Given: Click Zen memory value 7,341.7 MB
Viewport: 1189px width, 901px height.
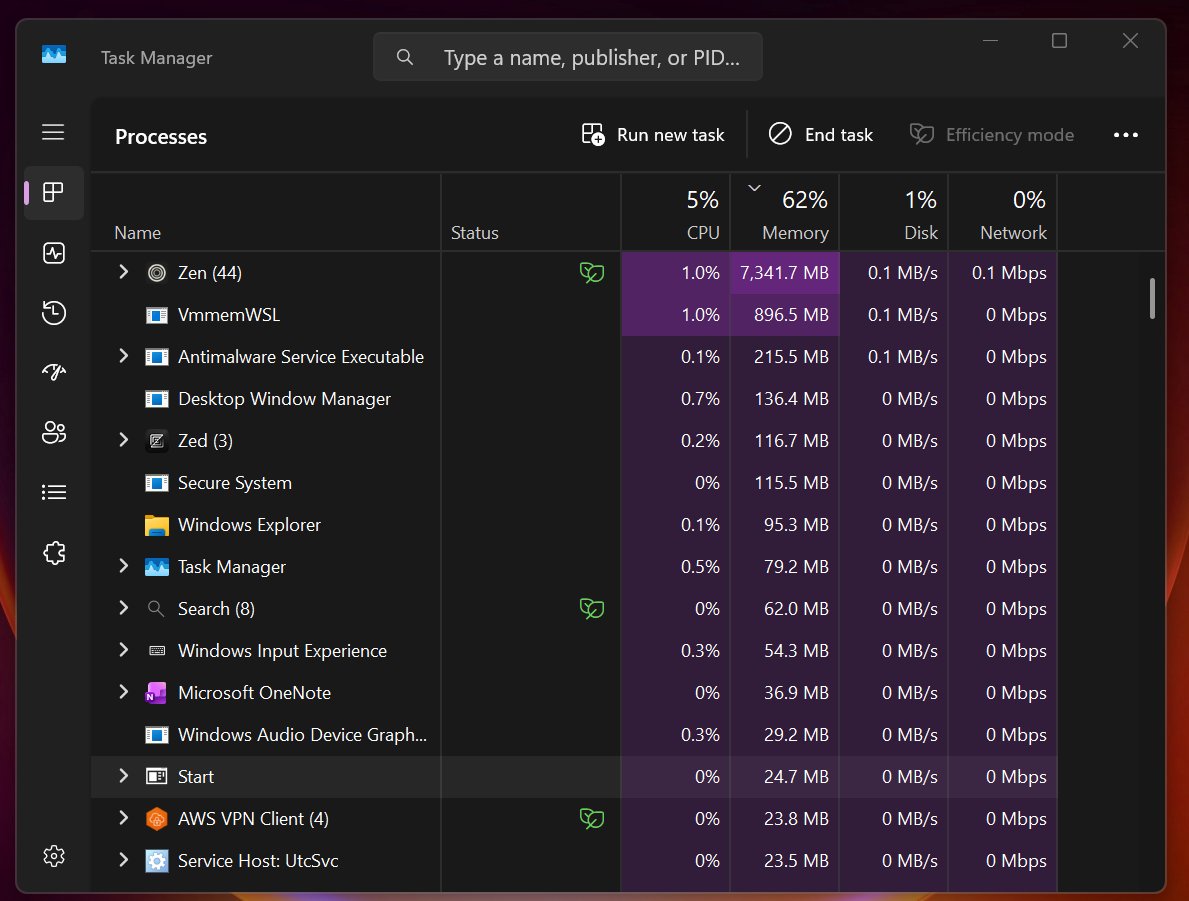Looking at the screenshot, I should (784, 273).
